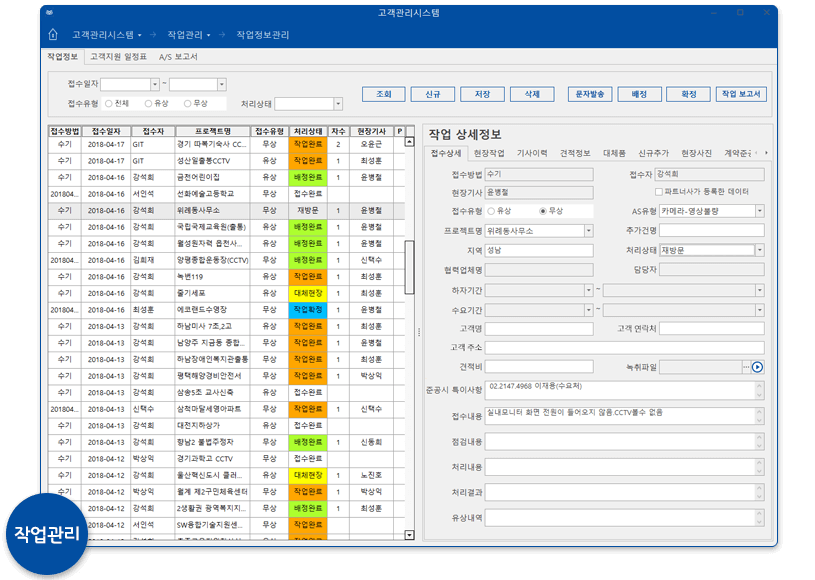The height and width of the screenshot is (580, 815).
Task: Play the recording file with the play icon
Action: click(x=757, y=367)
